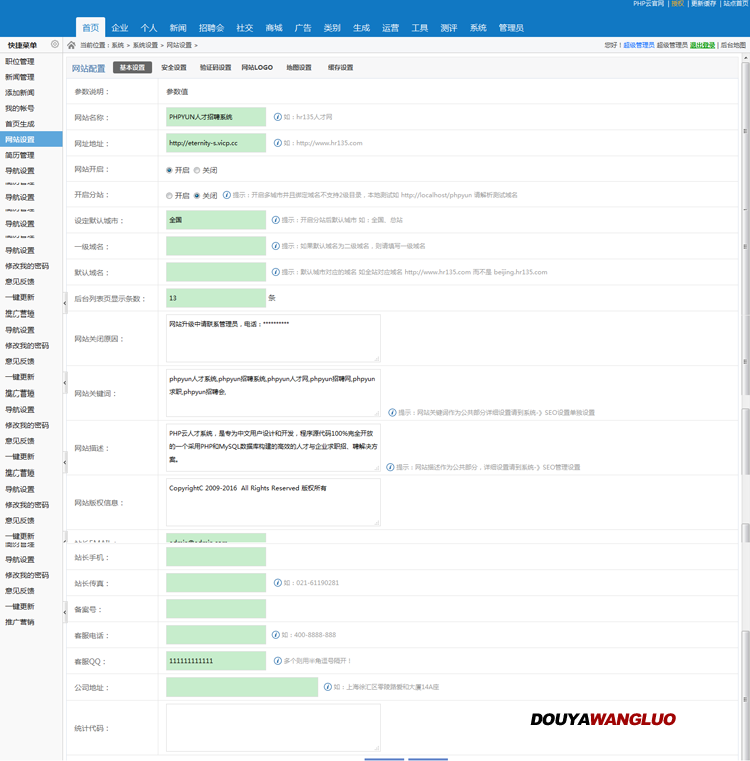This screenshot has height=761, width=750.
Task: Focus the 公司地址 input field
Action: pyautogui.click(x=242, y=687)
